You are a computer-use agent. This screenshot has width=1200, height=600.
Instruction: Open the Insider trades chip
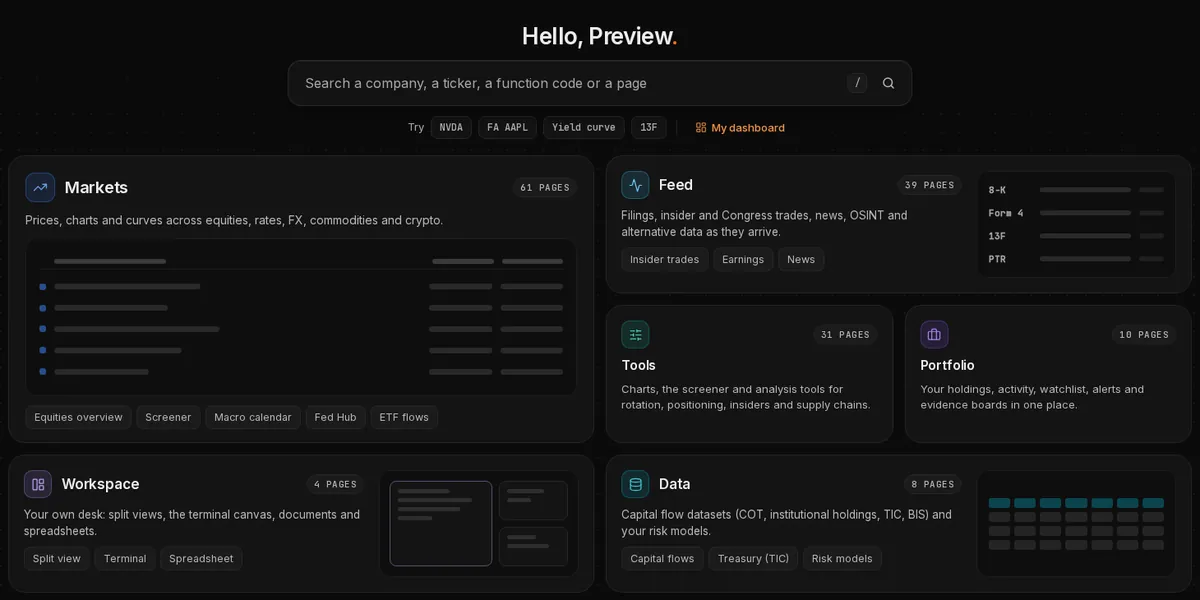[x=665, y=259]
